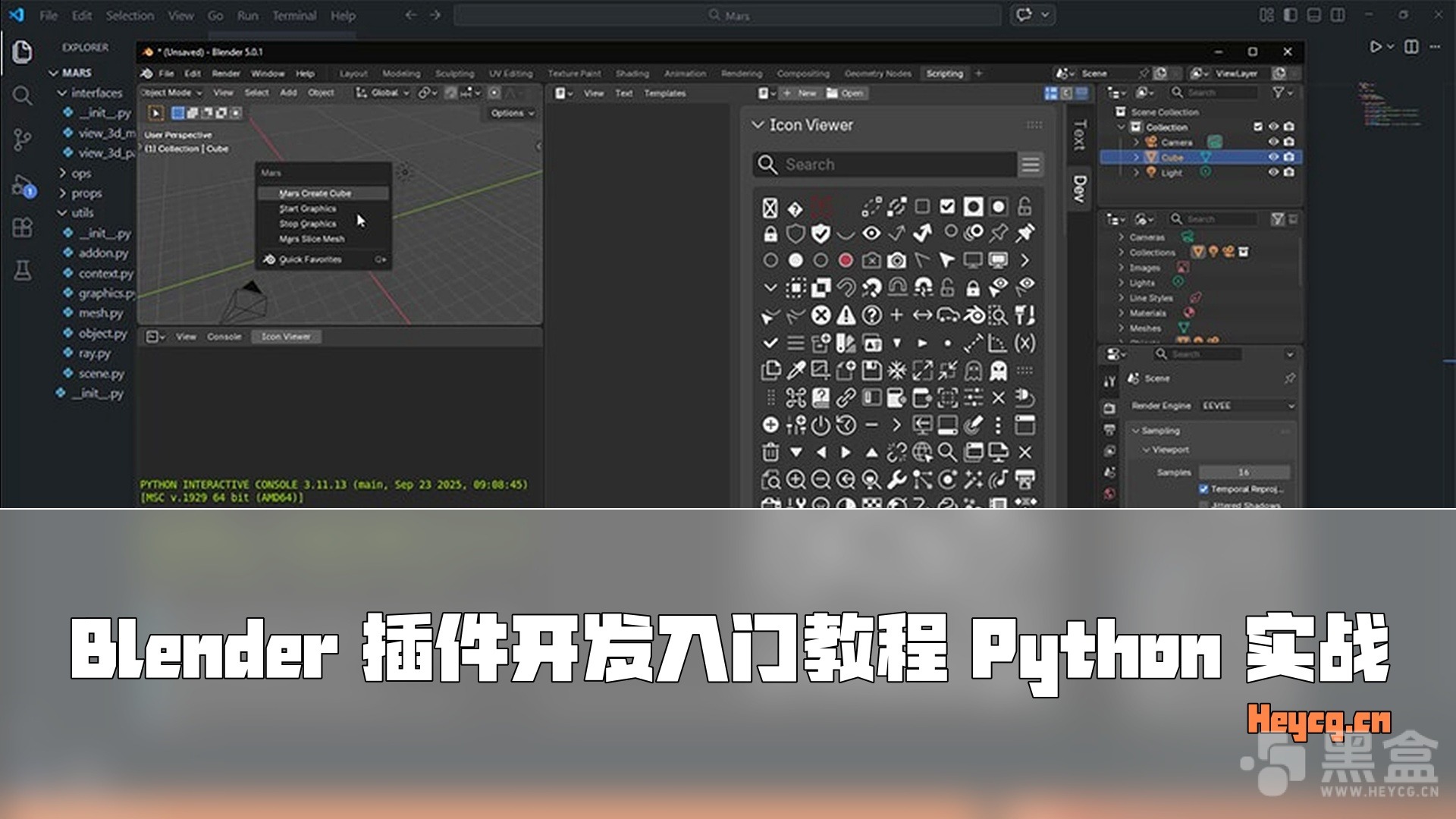1456x819 pixels.
Task: Click the camera icon in Icon Viewer grid
Action: [x=897, y=260]
